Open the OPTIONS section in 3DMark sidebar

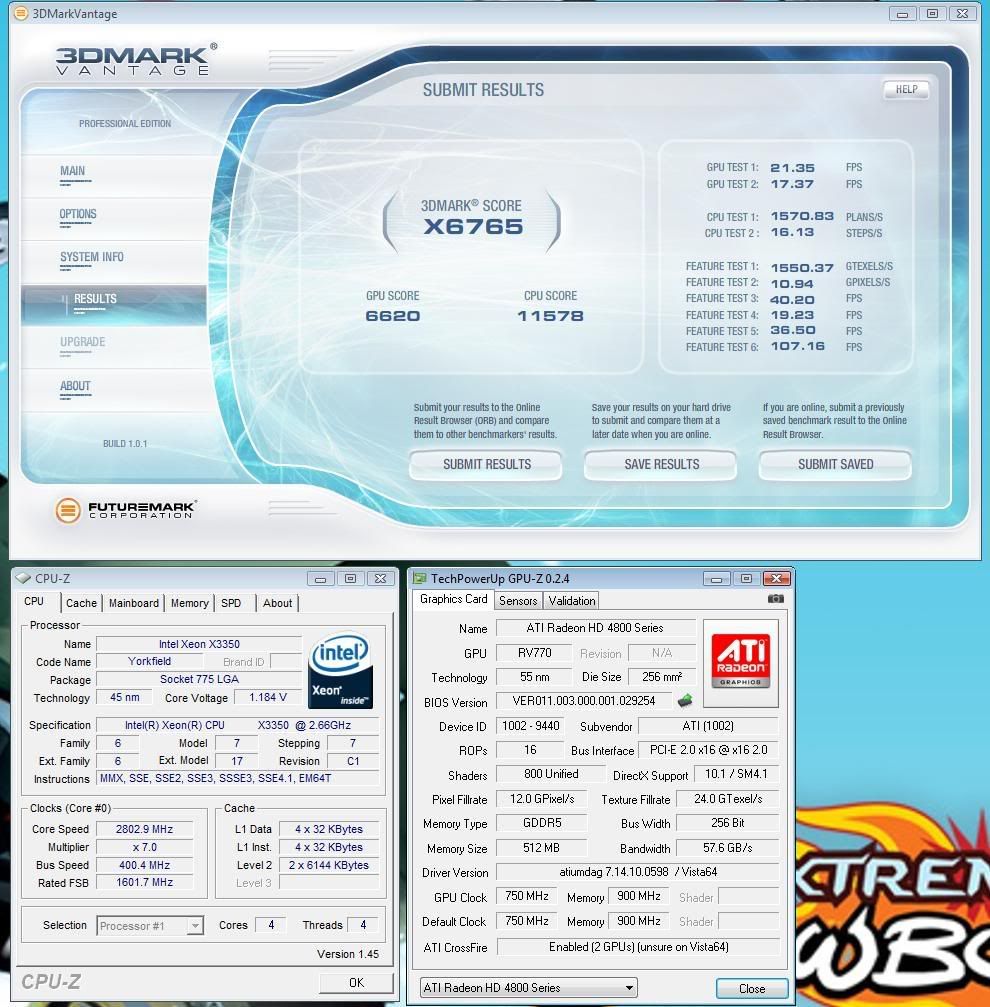78,214
